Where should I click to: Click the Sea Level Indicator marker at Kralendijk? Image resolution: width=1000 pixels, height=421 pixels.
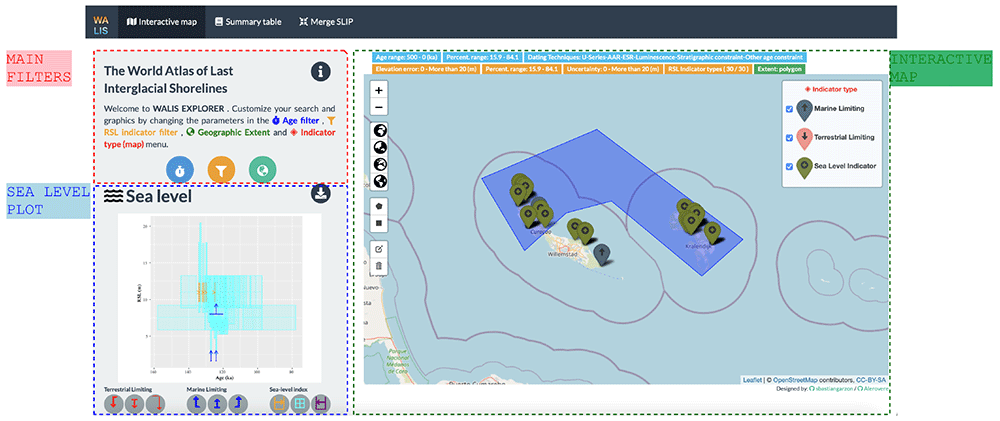(712, 233)
